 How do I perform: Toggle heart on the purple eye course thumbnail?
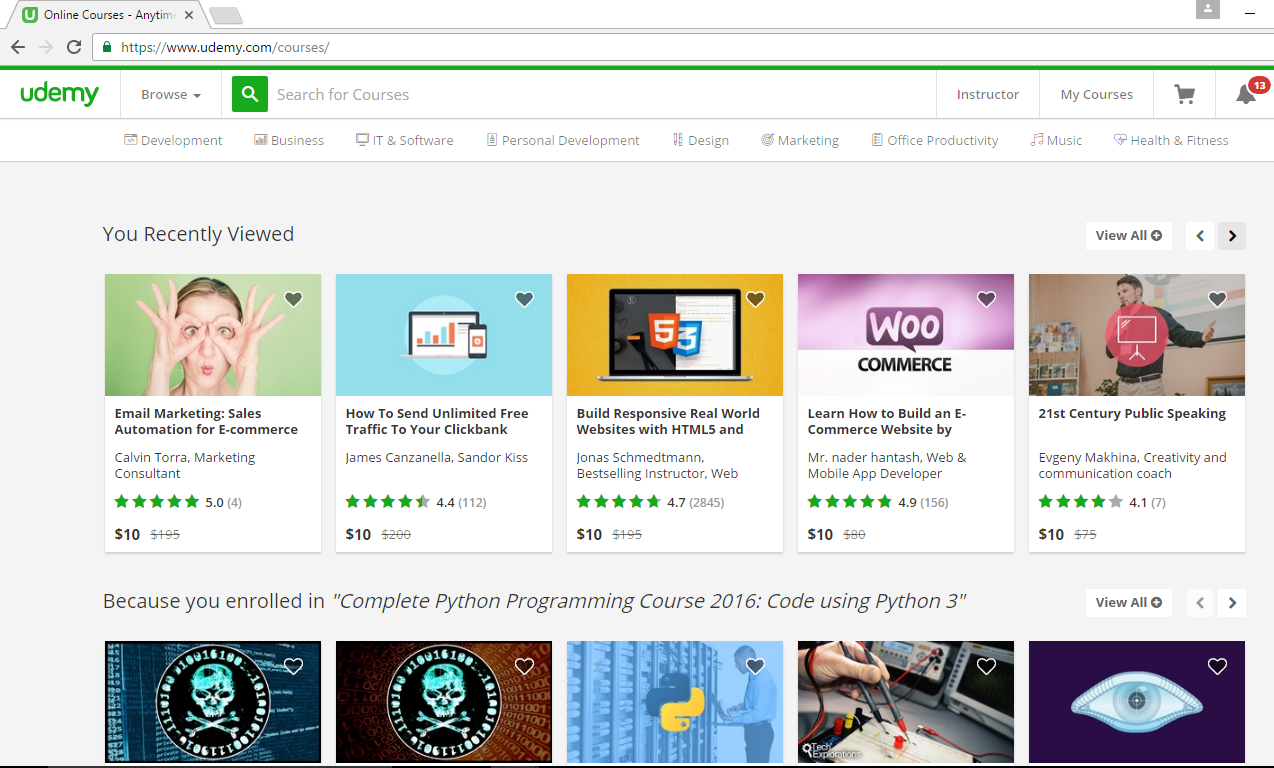(1217, 666)
